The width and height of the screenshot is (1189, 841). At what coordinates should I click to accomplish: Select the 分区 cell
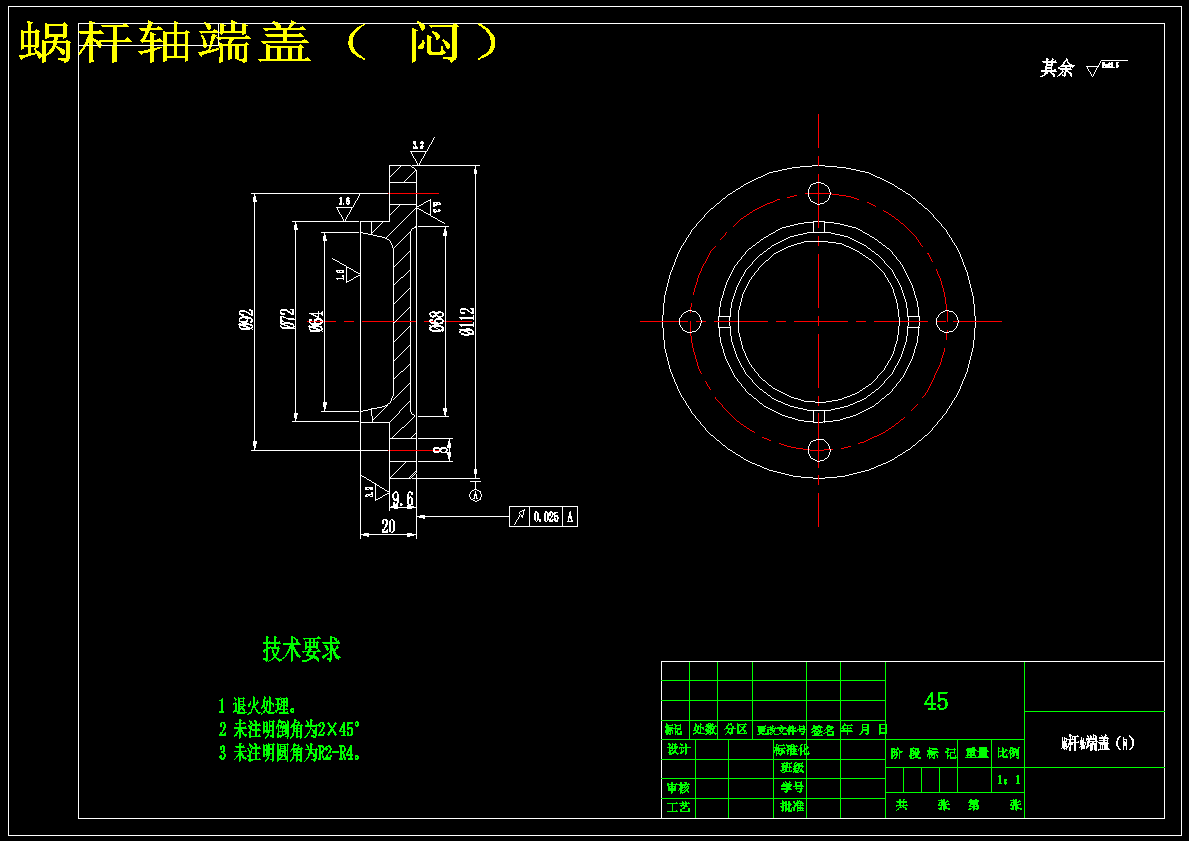(x=735, y=730)
